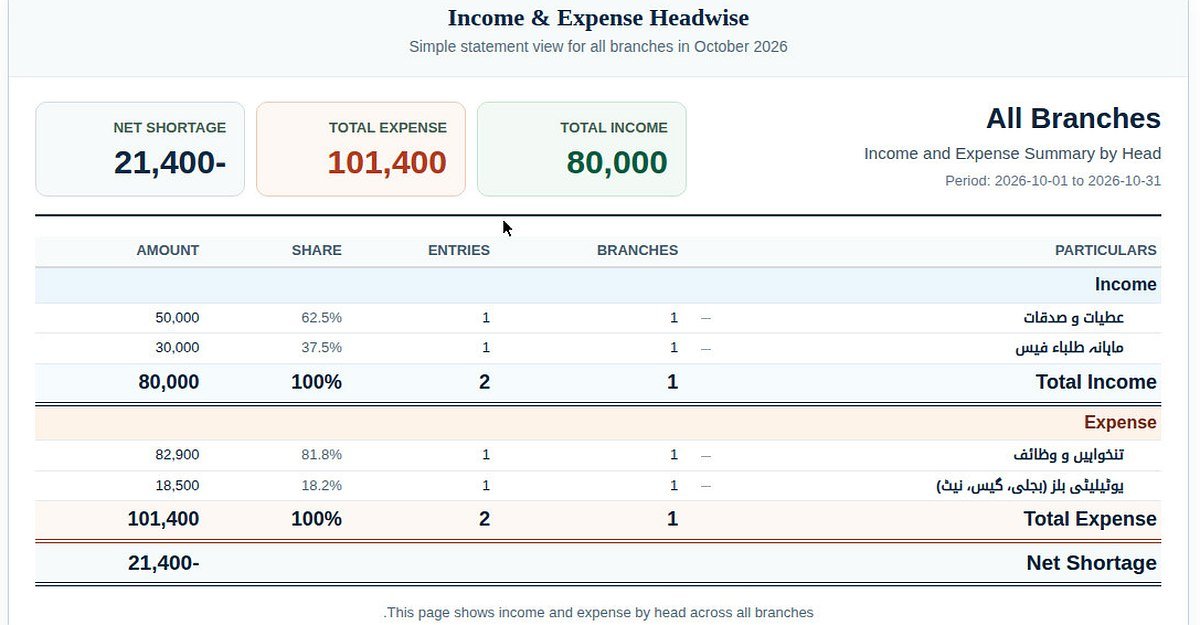Image resolution: width=1200 pixels, height=625 pixels.
Task: Select the 81.8% share cell
Action: click(x=321, y=455)
